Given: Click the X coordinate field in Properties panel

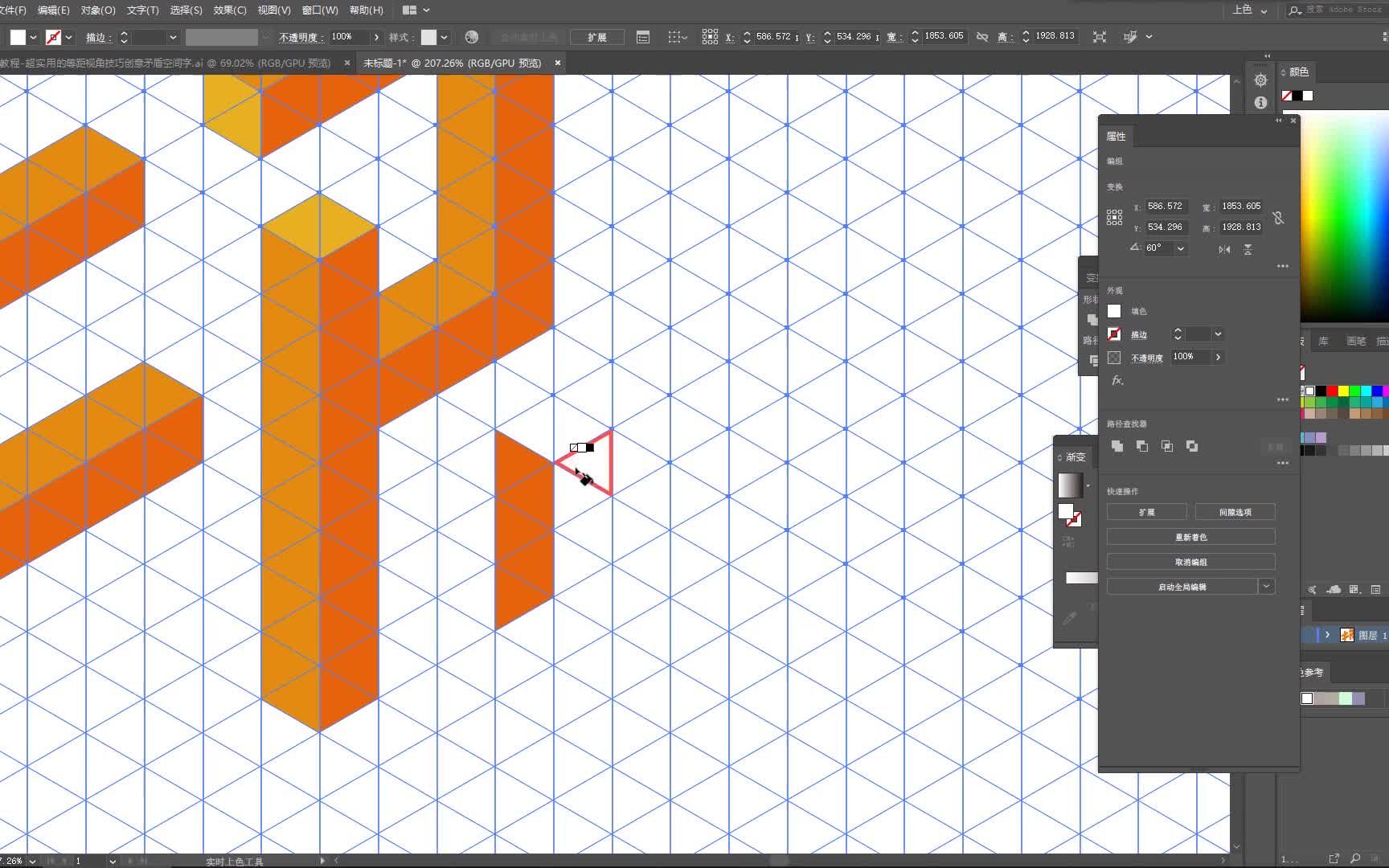Looking at the screenshot, I should (x=1166, y=207).
